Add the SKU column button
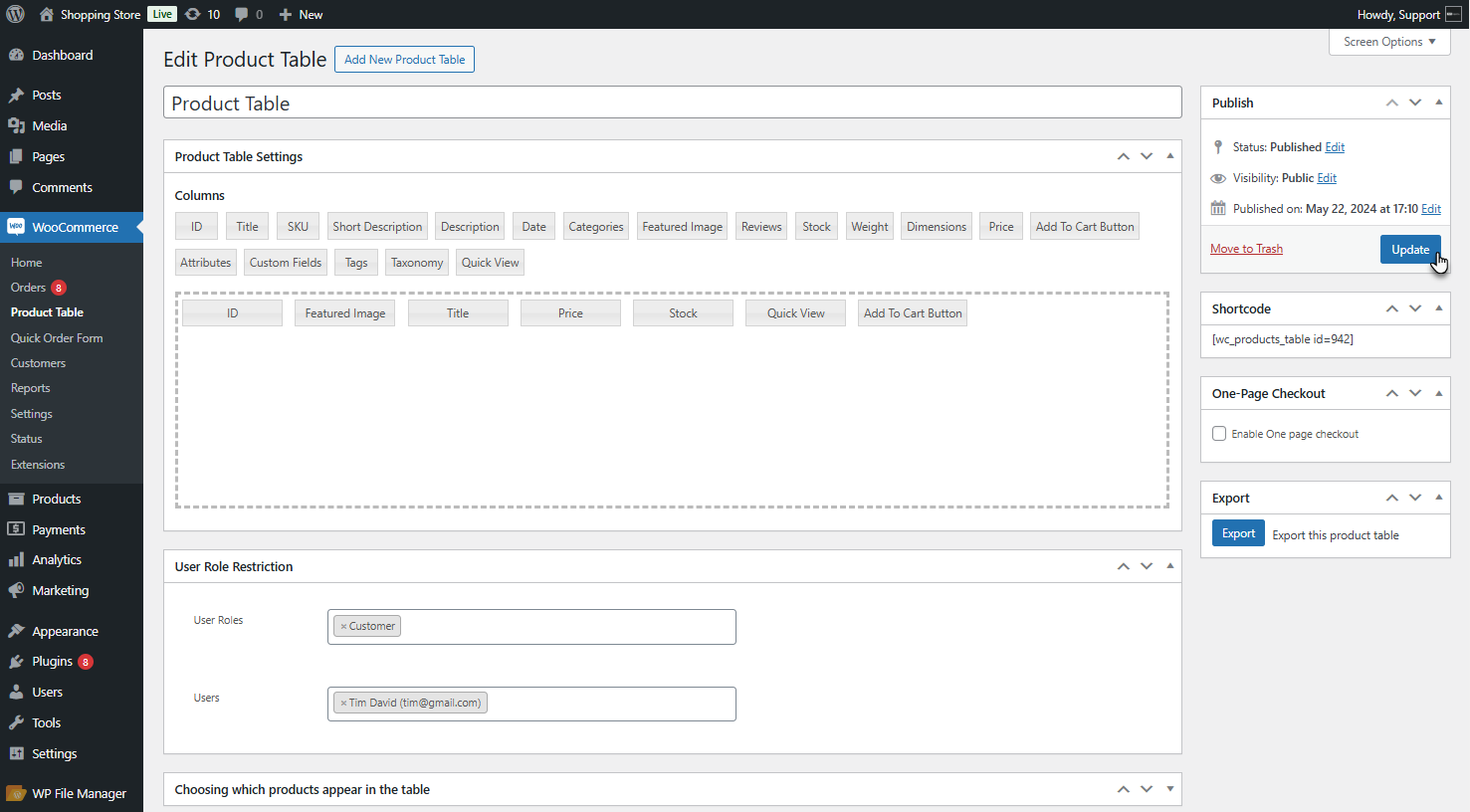The image size is (1470, 812). point(298,227)
